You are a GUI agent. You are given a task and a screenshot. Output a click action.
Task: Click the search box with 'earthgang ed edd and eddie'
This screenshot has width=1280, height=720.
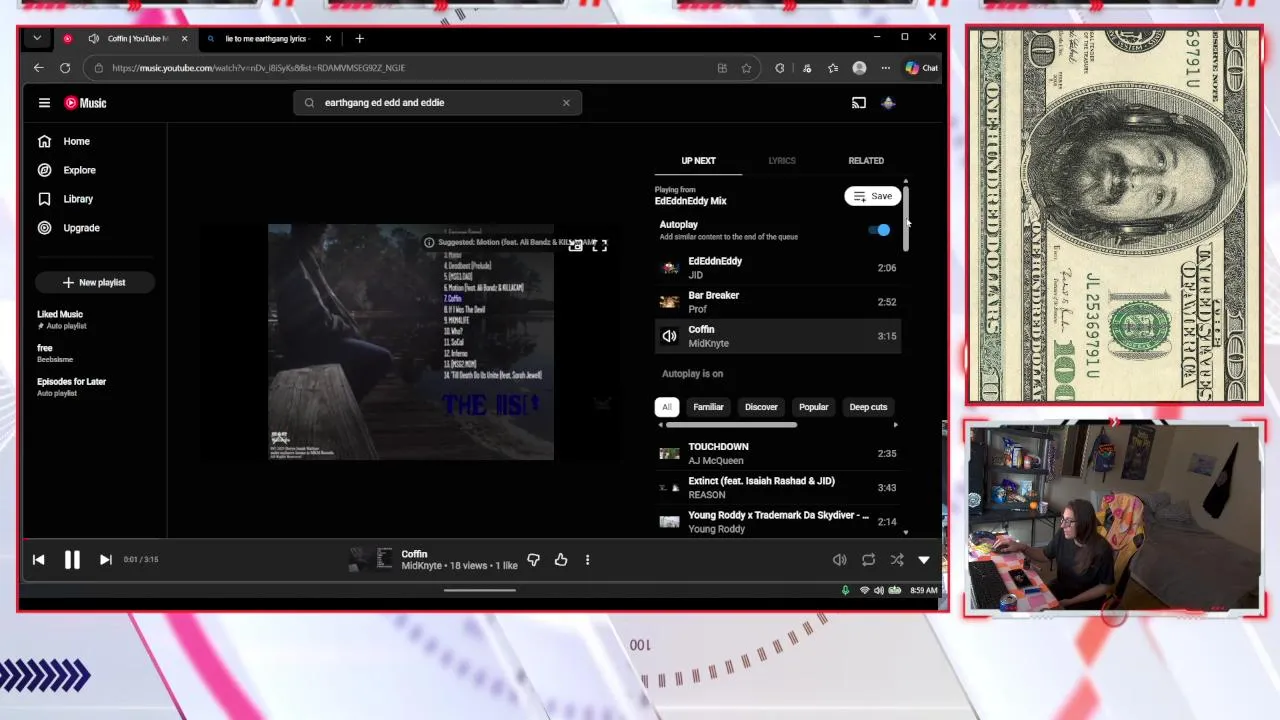click(437, 102)
